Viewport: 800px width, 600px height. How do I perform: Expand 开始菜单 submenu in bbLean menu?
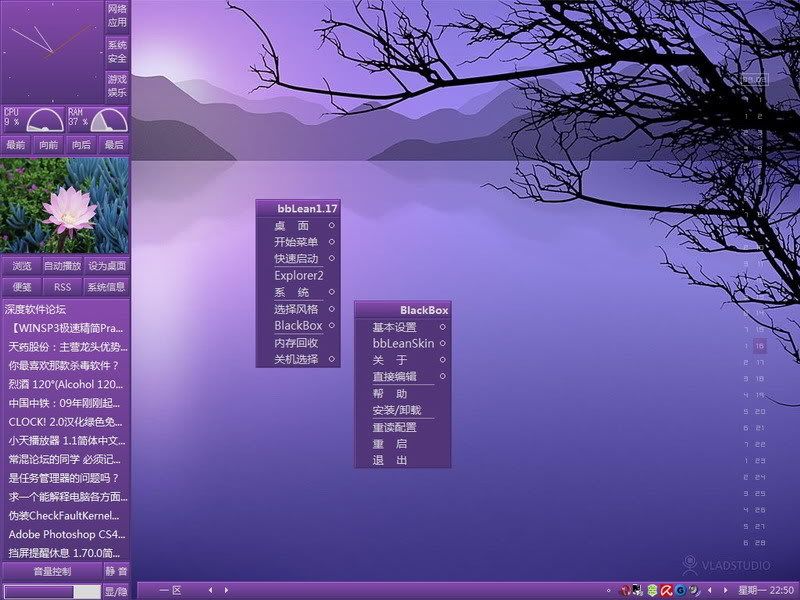tap(298, 242)
